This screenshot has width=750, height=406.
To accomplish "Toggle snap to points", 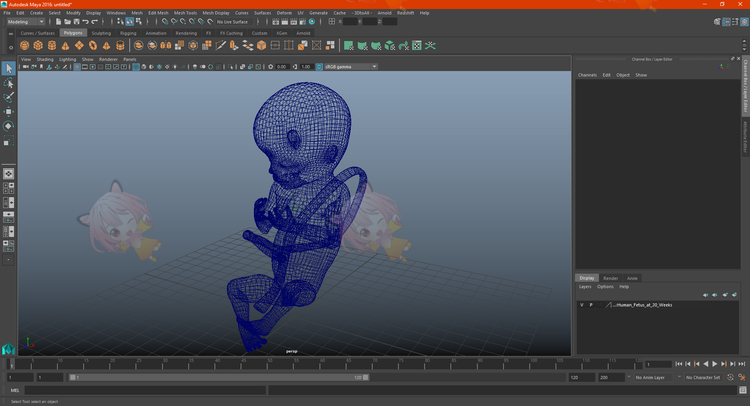I will tap(183, 22).
